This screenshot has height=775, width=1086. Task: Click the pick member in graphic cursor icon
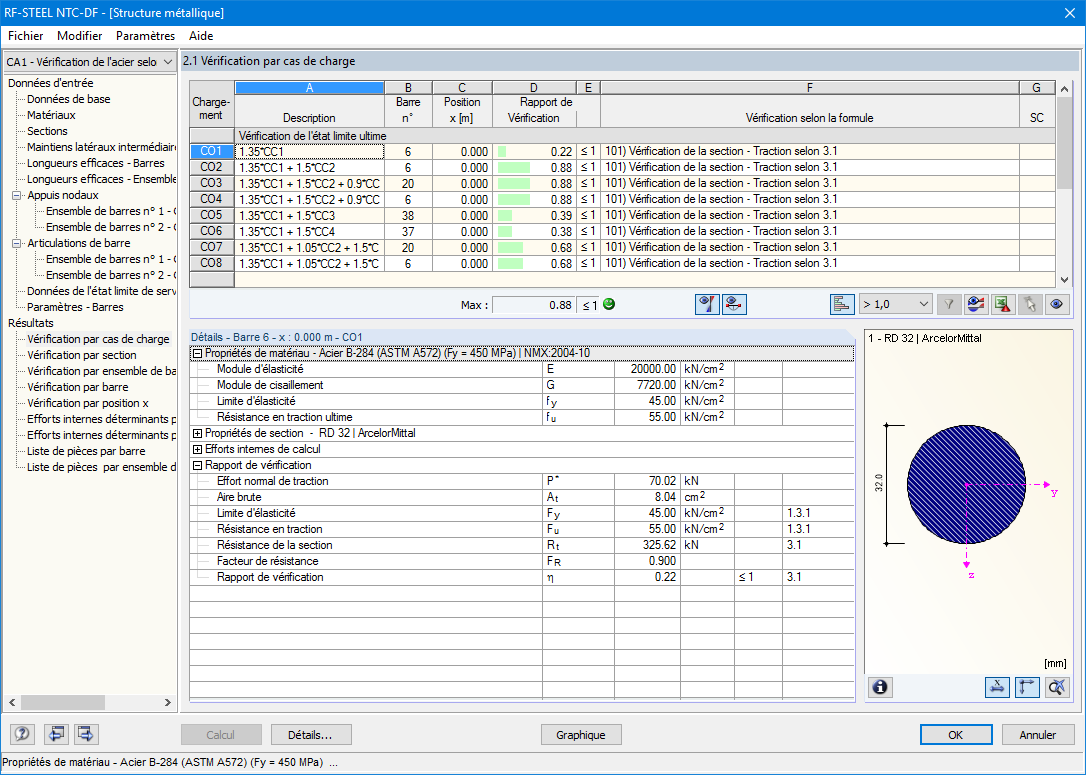pyautogui.click(x=1030, y=304)
